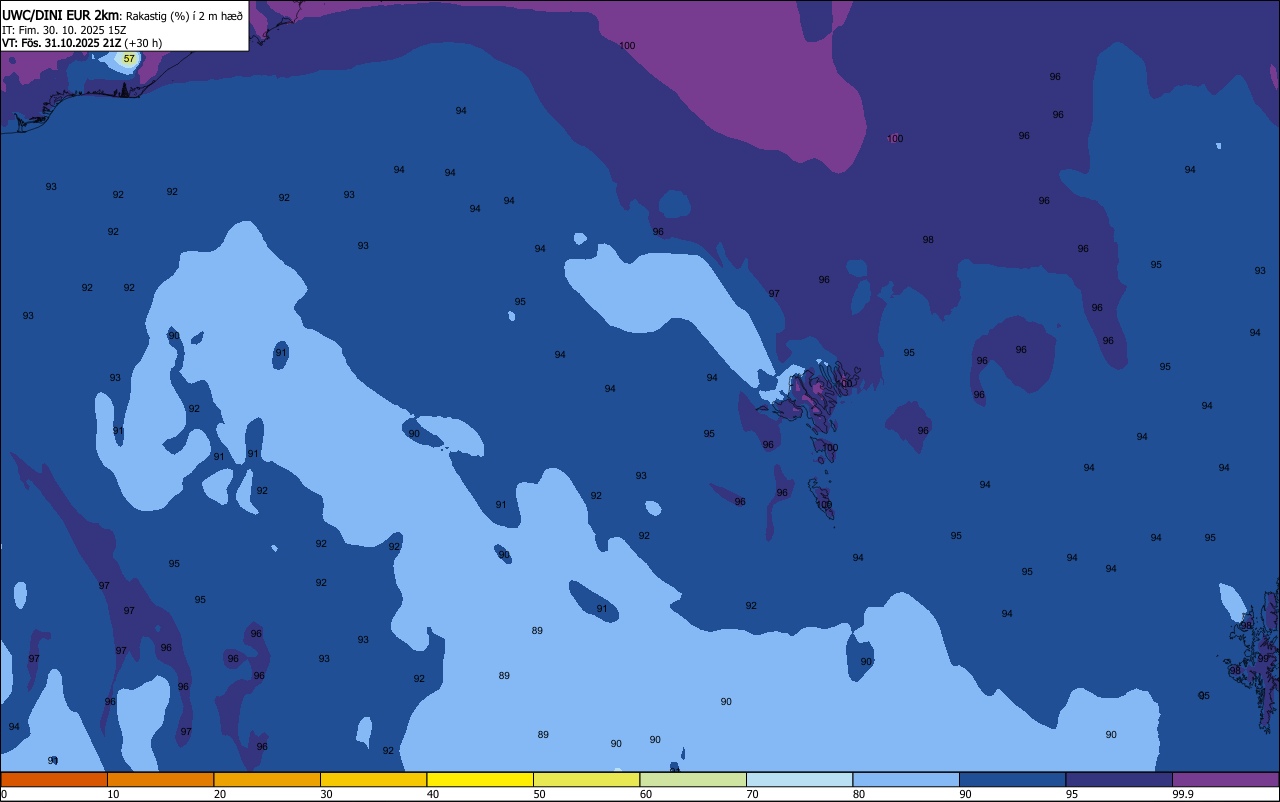The height and width of the screenshot is (802, 1280).
Task: Click the medium blue 90–95 legend block
Action: (1012, 779)
